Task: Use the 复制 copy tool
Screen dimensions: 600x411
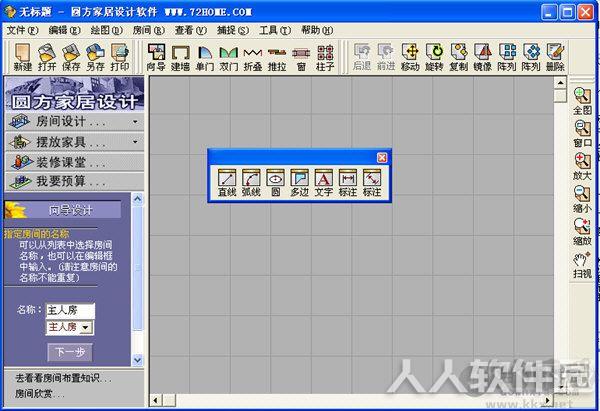Action: click(x=458, y=57)
